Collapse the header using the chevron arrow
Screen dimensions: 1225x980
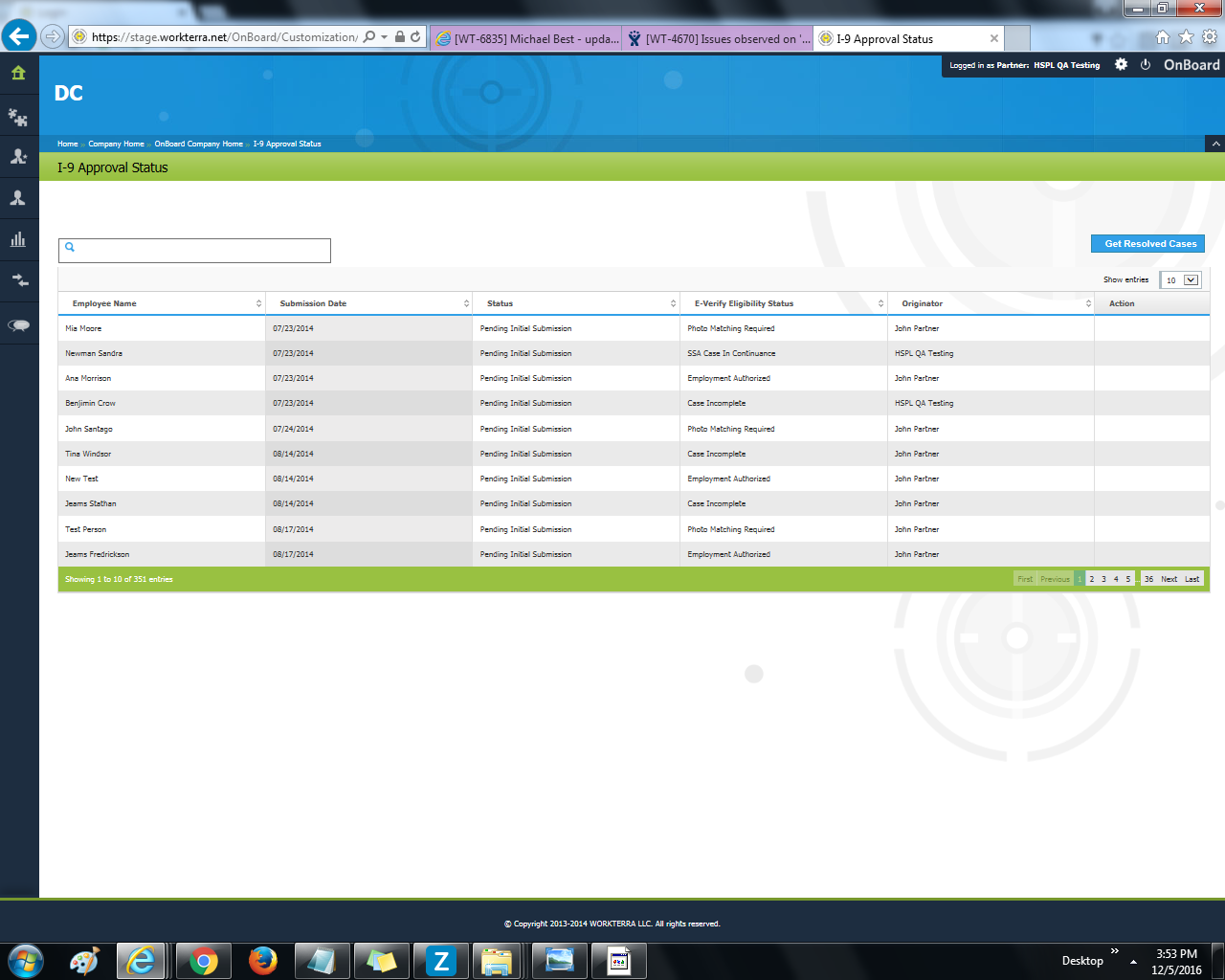tap(1214, 144)
